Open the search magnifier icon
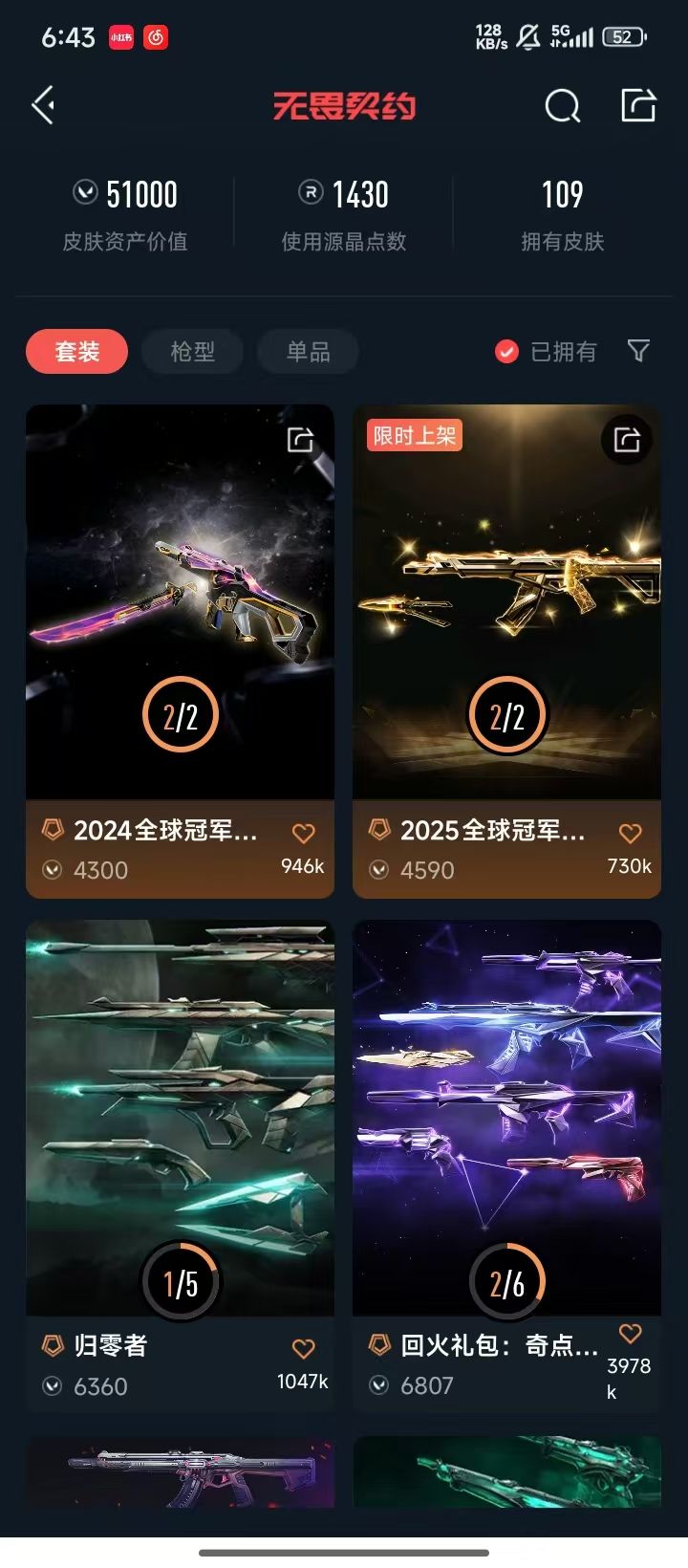 point(562,106)
